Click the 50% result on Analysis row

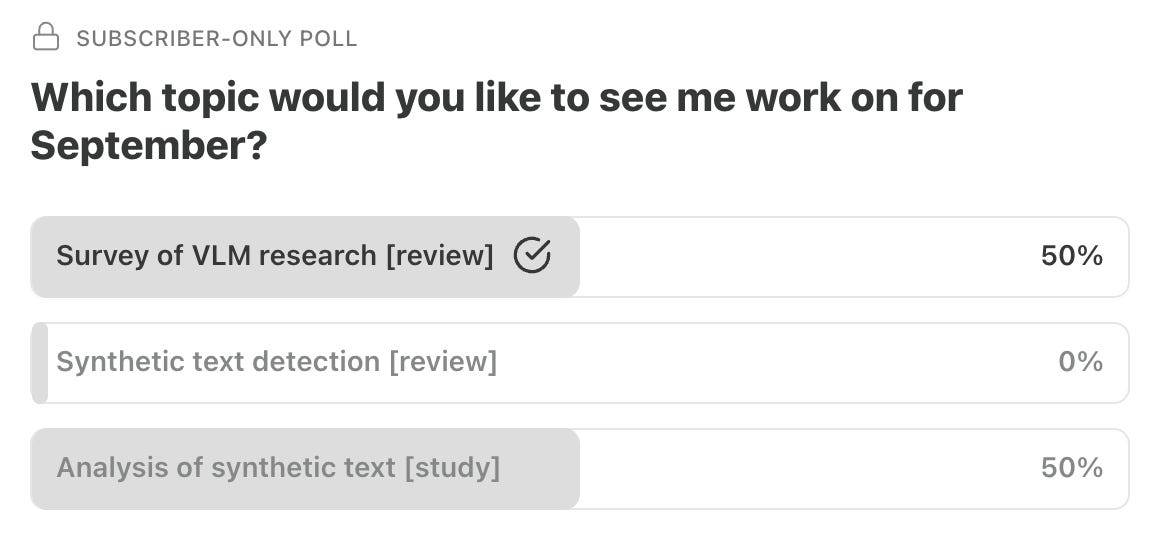(x=1071, y=468)
